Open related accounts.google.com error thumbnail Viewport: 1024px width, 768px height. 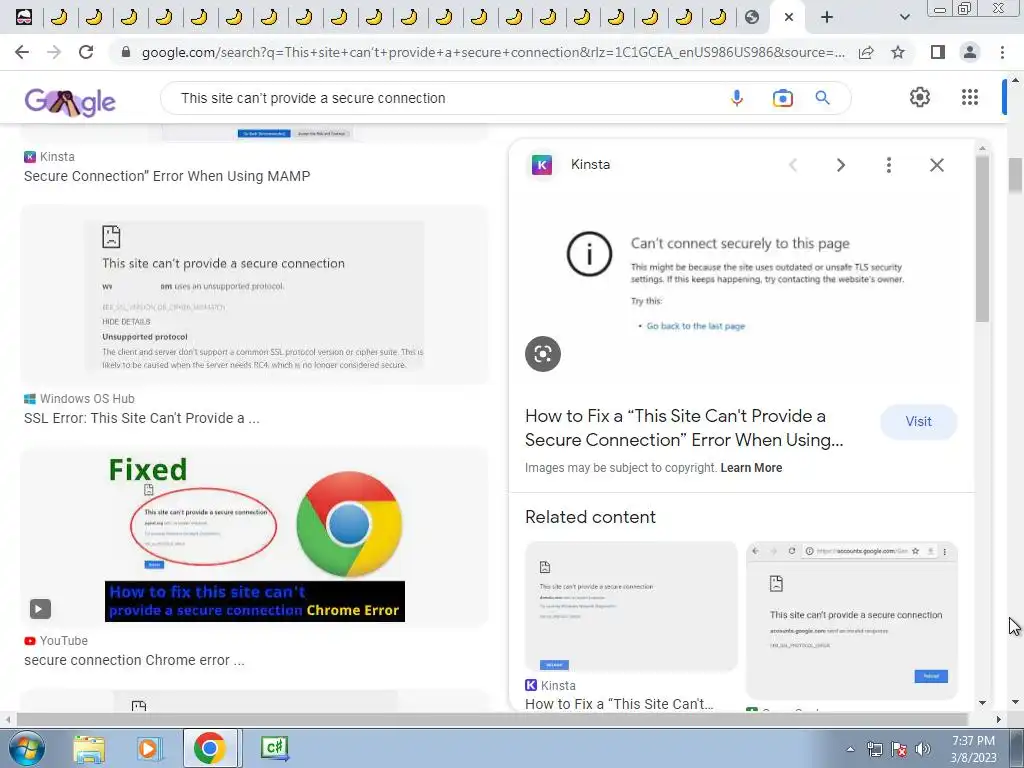(852, 620)
